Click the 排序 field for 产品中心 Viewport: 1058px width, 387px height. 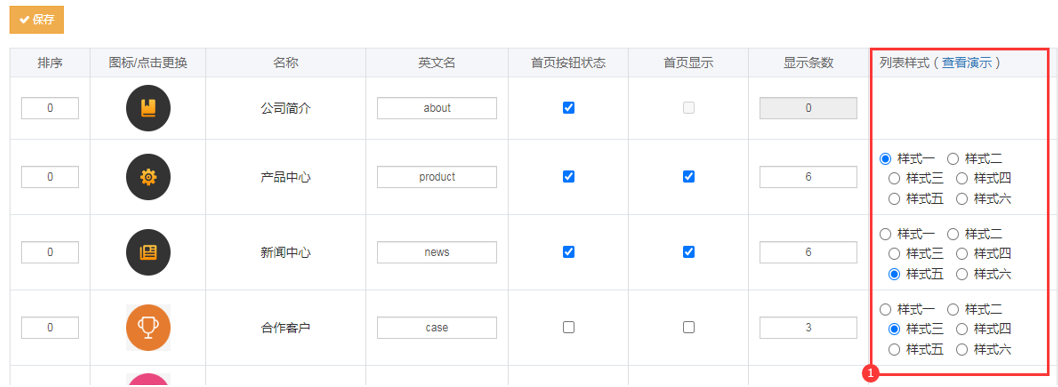coord(50,177)
